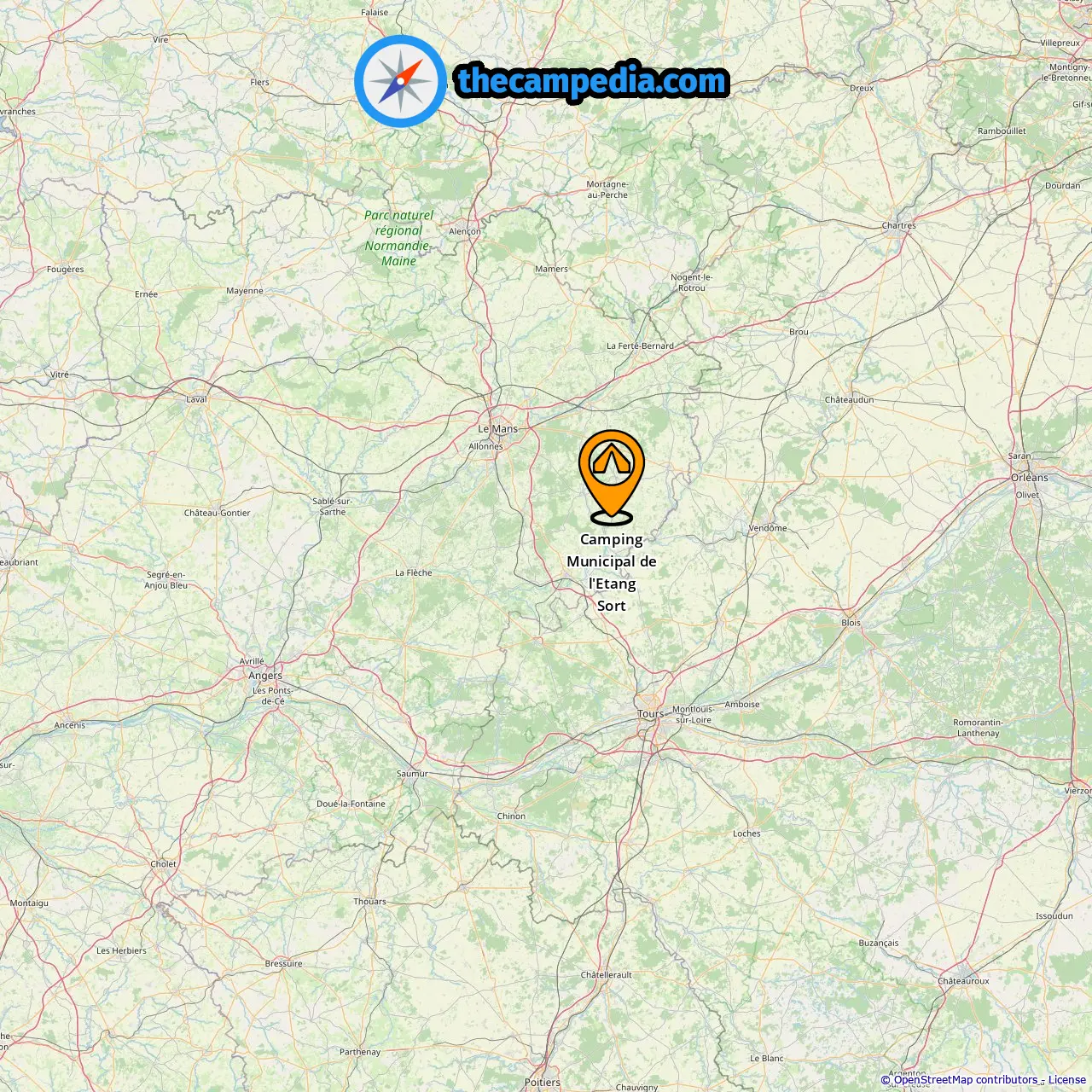1092x1092 pixels.
Task: Click the Laval town label
Action: click(197, 399)
